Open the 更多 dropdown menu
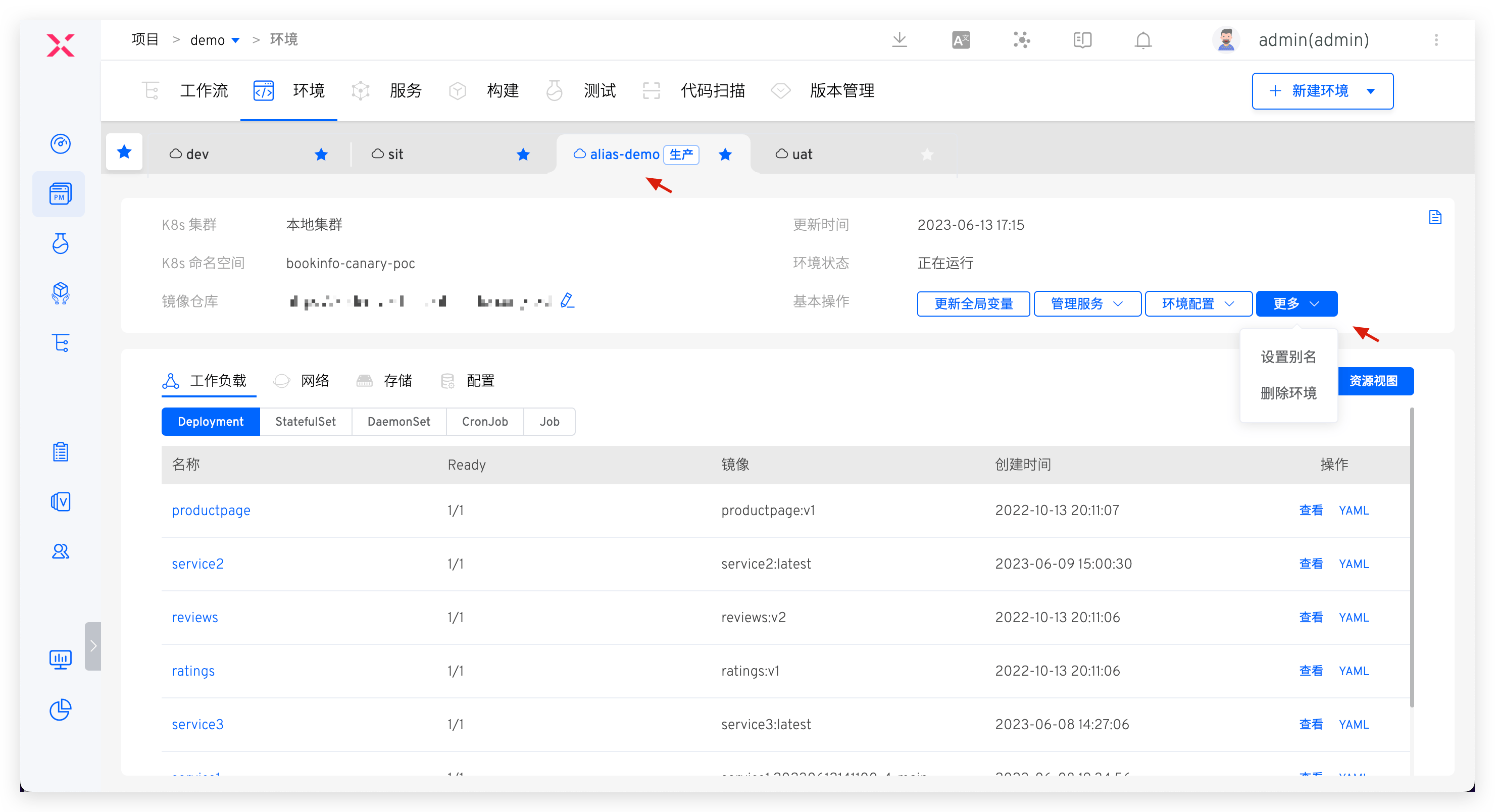Viewport: 1495px width, 812px height. click(x=1296, y=303)
